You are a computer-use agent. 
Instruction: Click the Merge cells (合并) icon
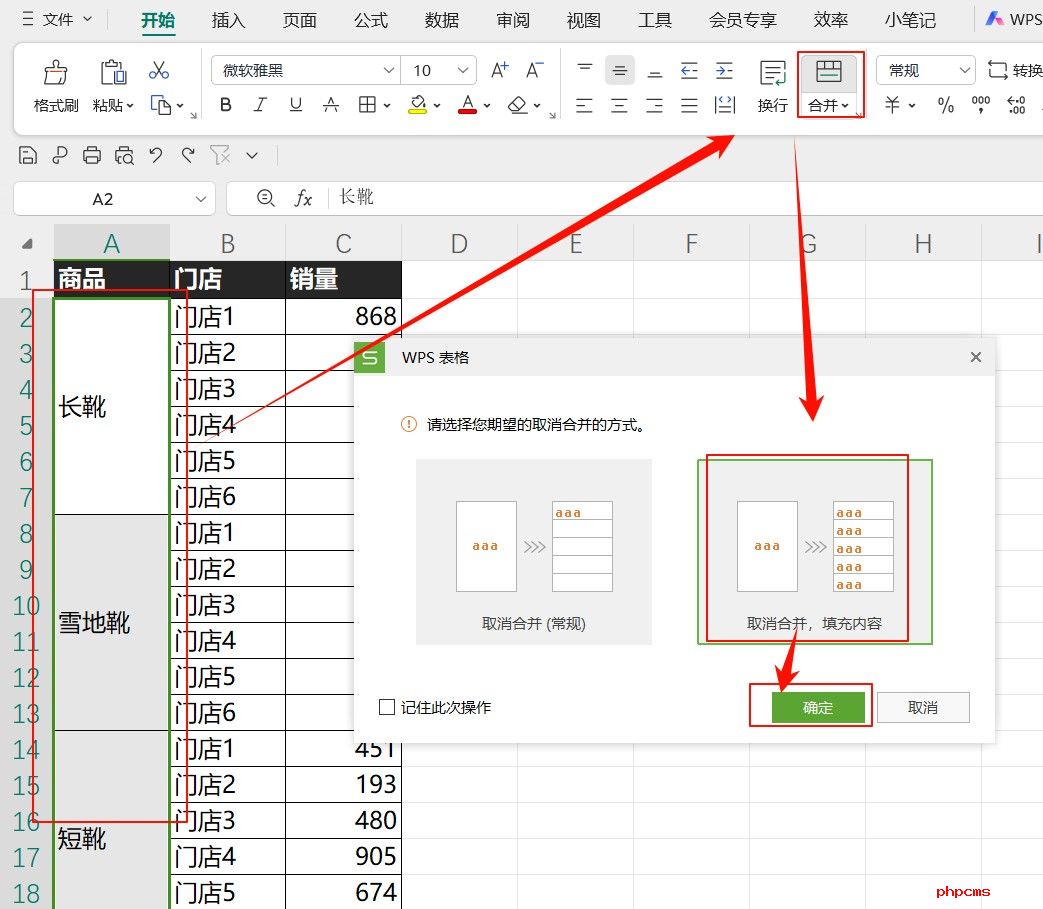(829, 72)
